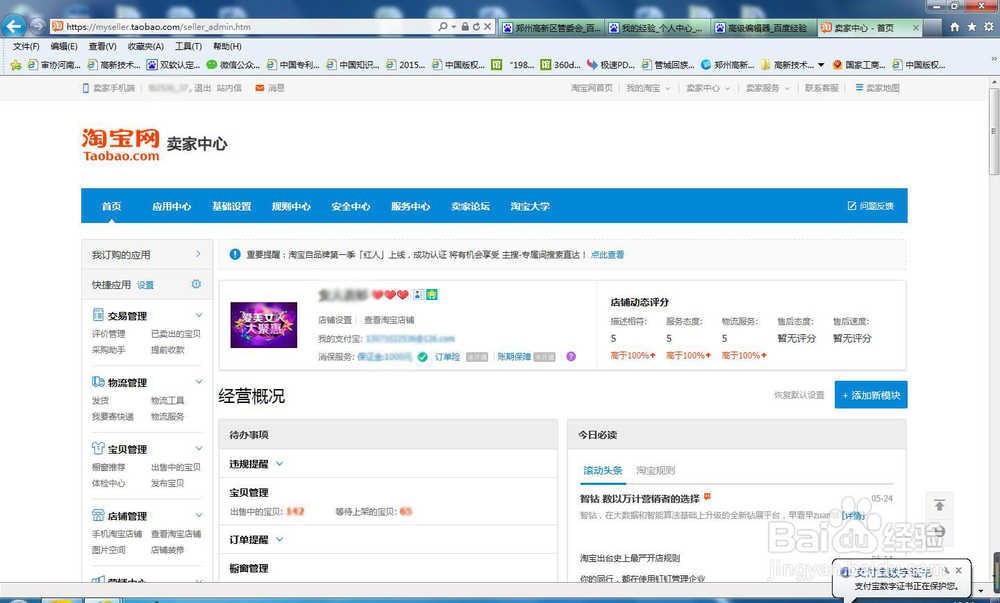Screen dimensions: 1000x603
Task: Click the URL address input field
Action: click(242, 27)
